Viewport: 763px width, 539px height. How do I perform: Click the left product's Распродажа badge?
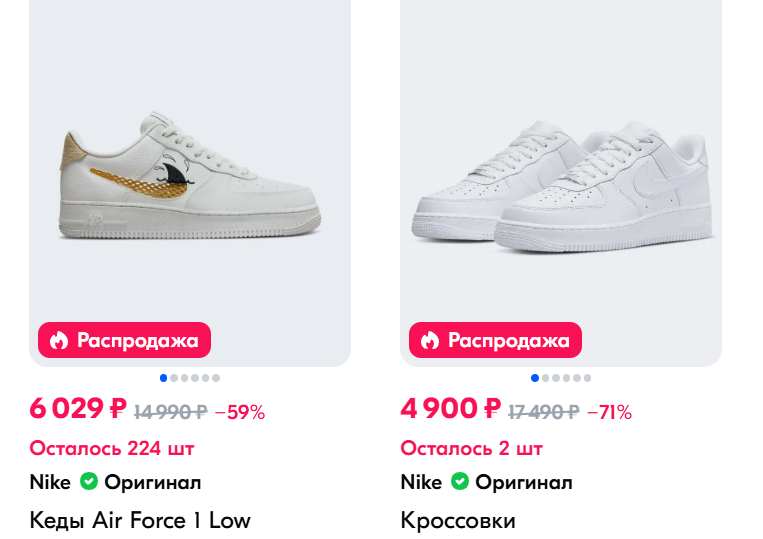(125, 340)
